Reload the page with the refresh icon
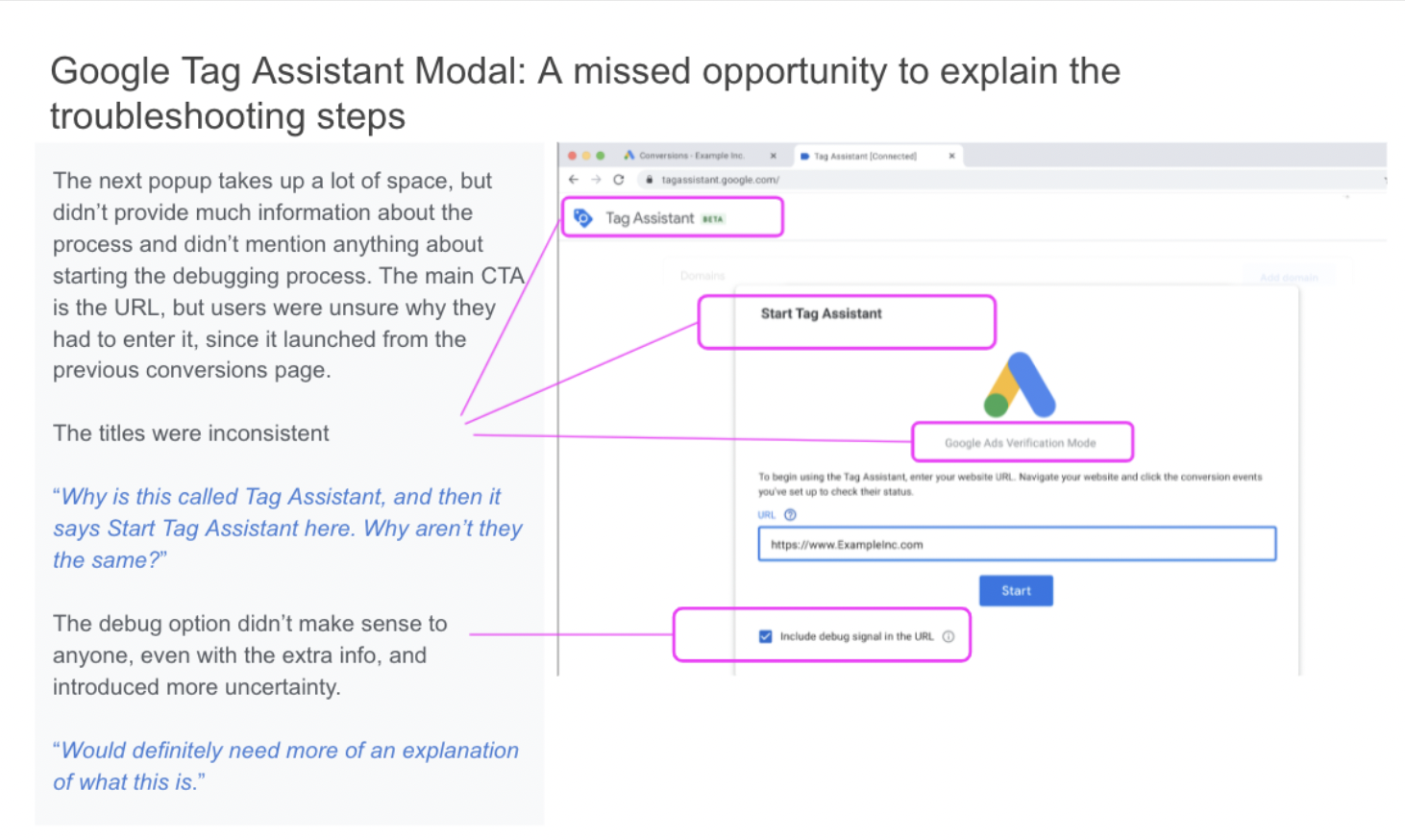 pyautogui.click(x=618, y=179)
